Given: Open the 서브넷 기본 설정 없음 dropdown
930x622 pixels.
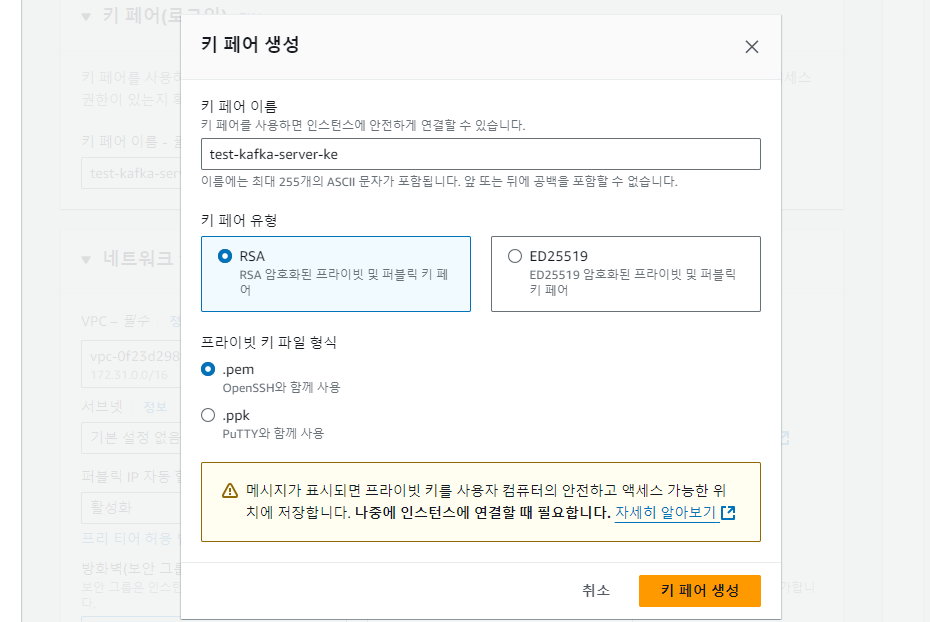Looking at the screenshot, I should click(130, 438).
